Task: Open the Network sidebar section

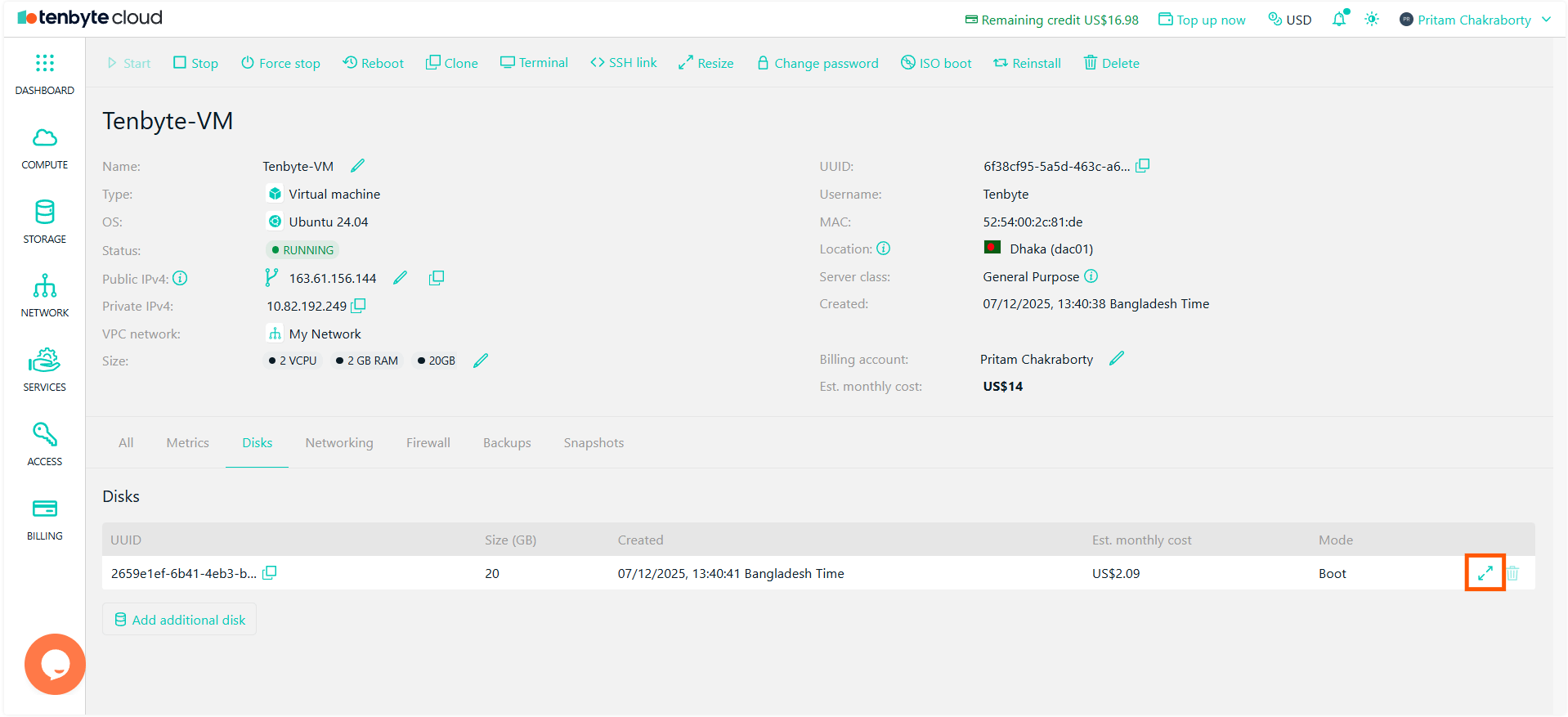Action: point(45,296)
